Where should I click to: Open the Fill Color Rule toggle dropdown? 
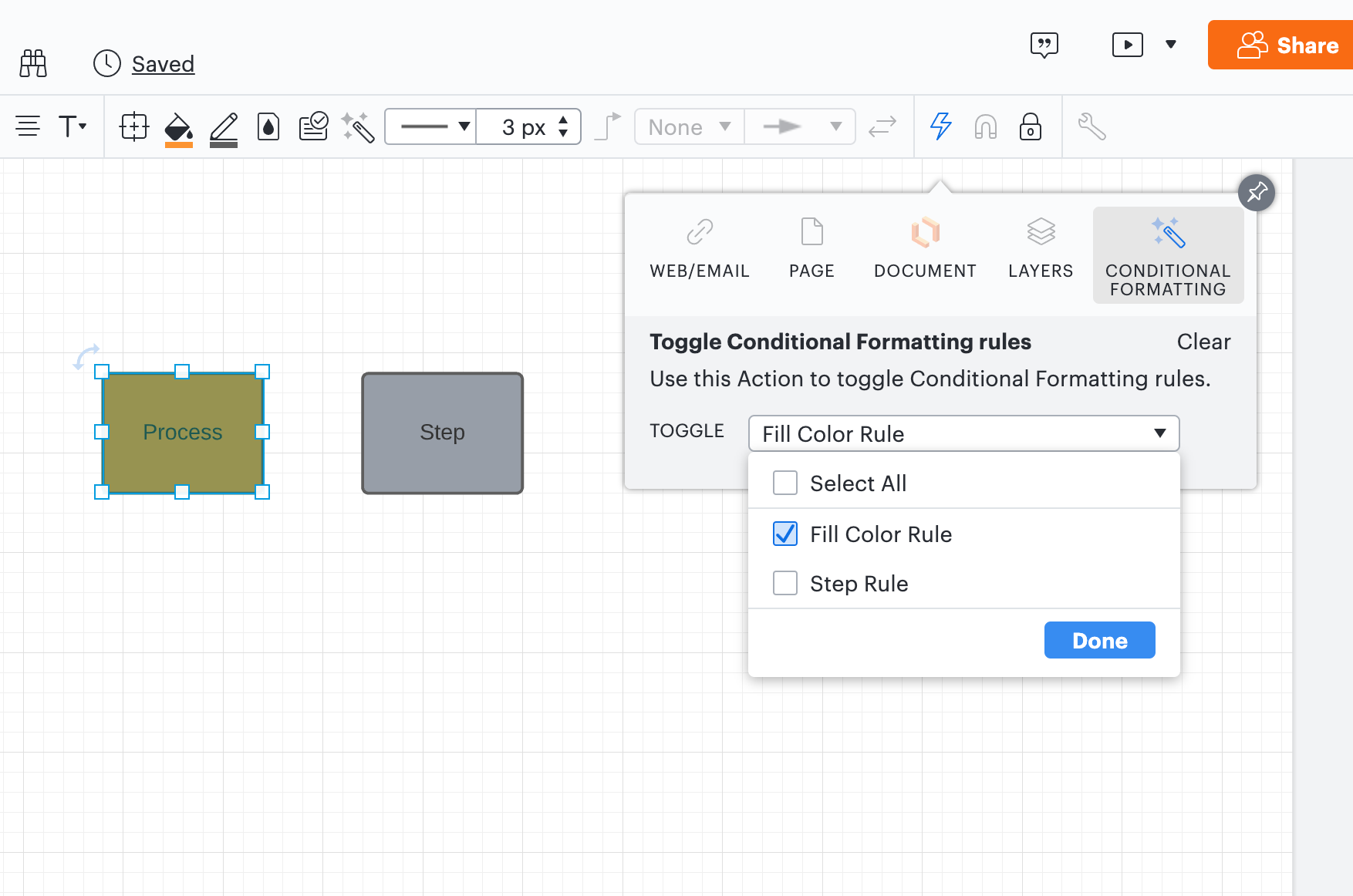[963, 433]
